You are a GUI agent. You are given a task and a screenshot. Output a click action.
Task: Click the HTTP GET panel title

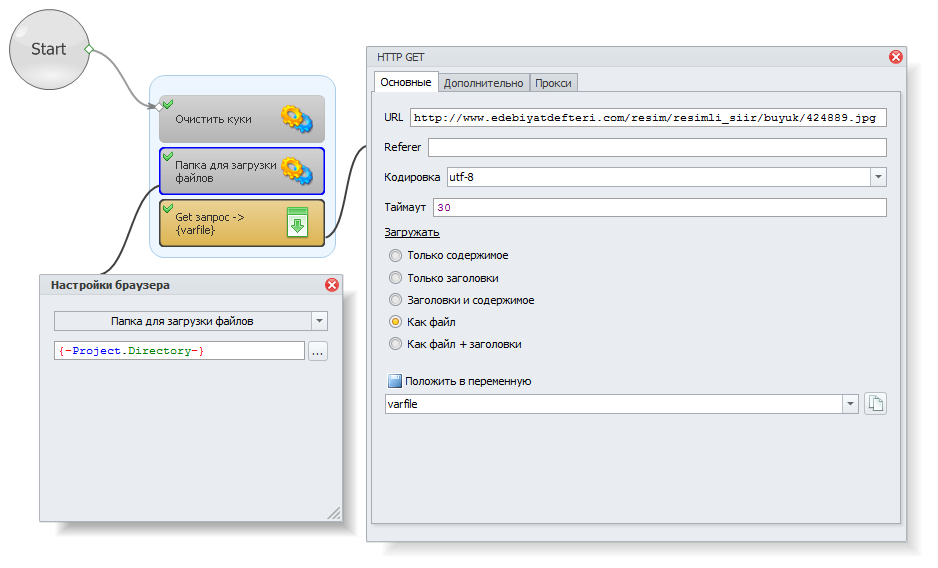click(400, 57)
